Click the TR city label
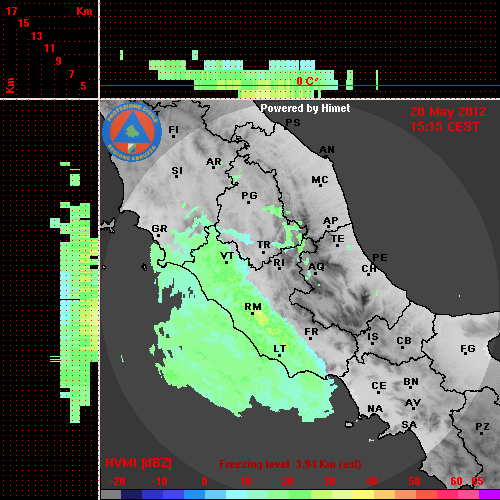Viewport: 500px width, 500px height. click(264, 245)
